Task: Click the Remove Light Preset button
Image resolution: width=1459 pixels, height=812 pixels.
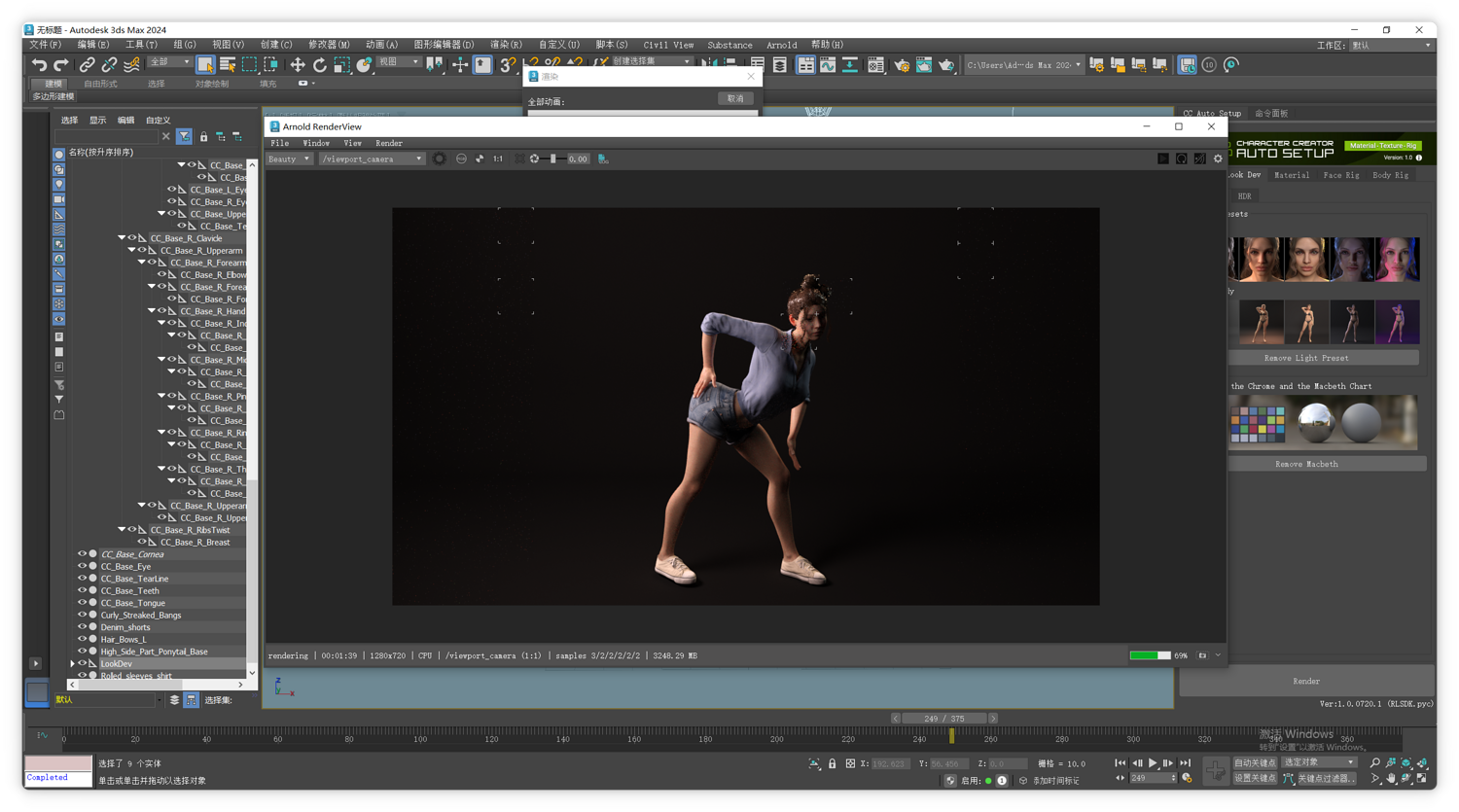Action: tap(1305, 358)
